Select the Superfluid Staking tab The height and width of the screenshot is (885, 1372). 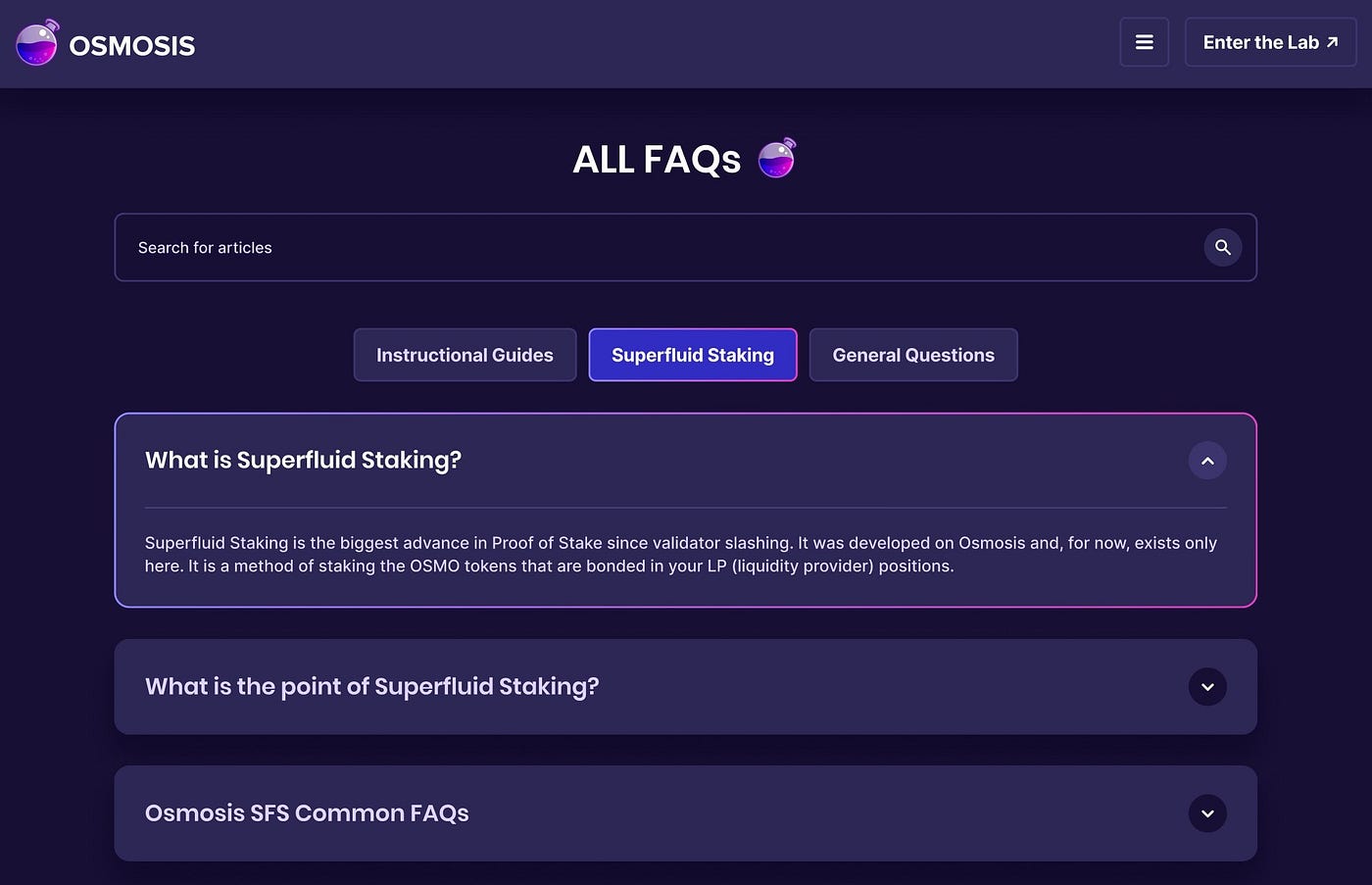(x=693, y=355)
